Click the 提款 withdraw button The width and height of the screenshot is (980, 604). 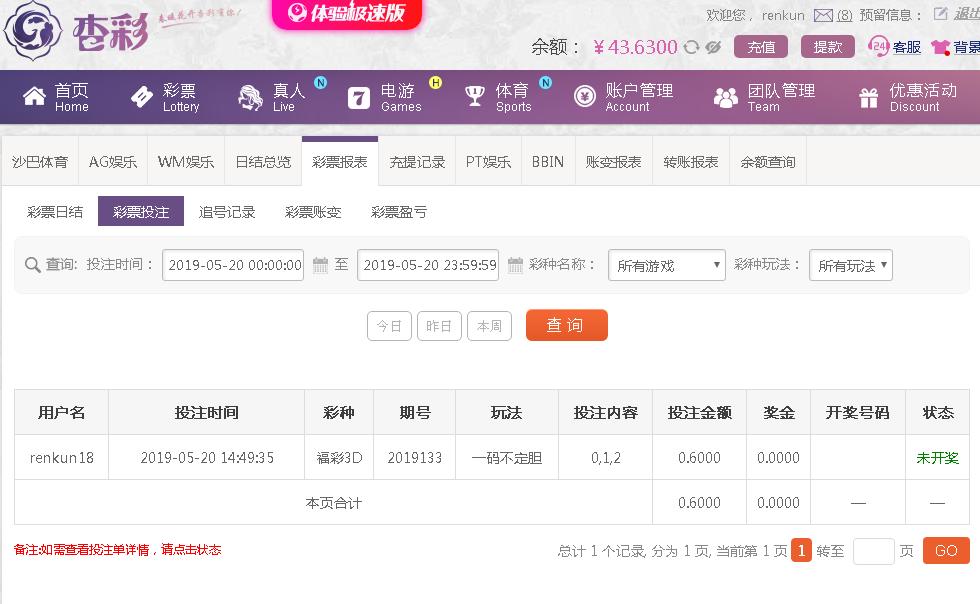pyautogui.click(x=828, y=47)
